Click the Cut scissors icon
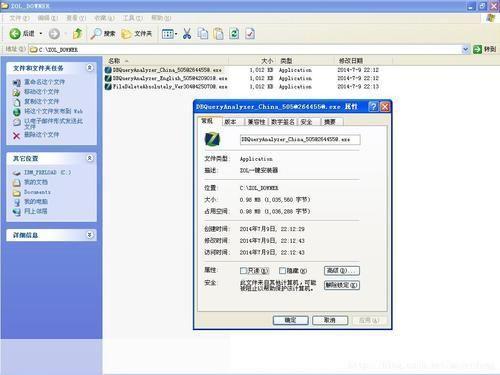The height and width of the screenshot is (375, 500). tap(187, 33)
